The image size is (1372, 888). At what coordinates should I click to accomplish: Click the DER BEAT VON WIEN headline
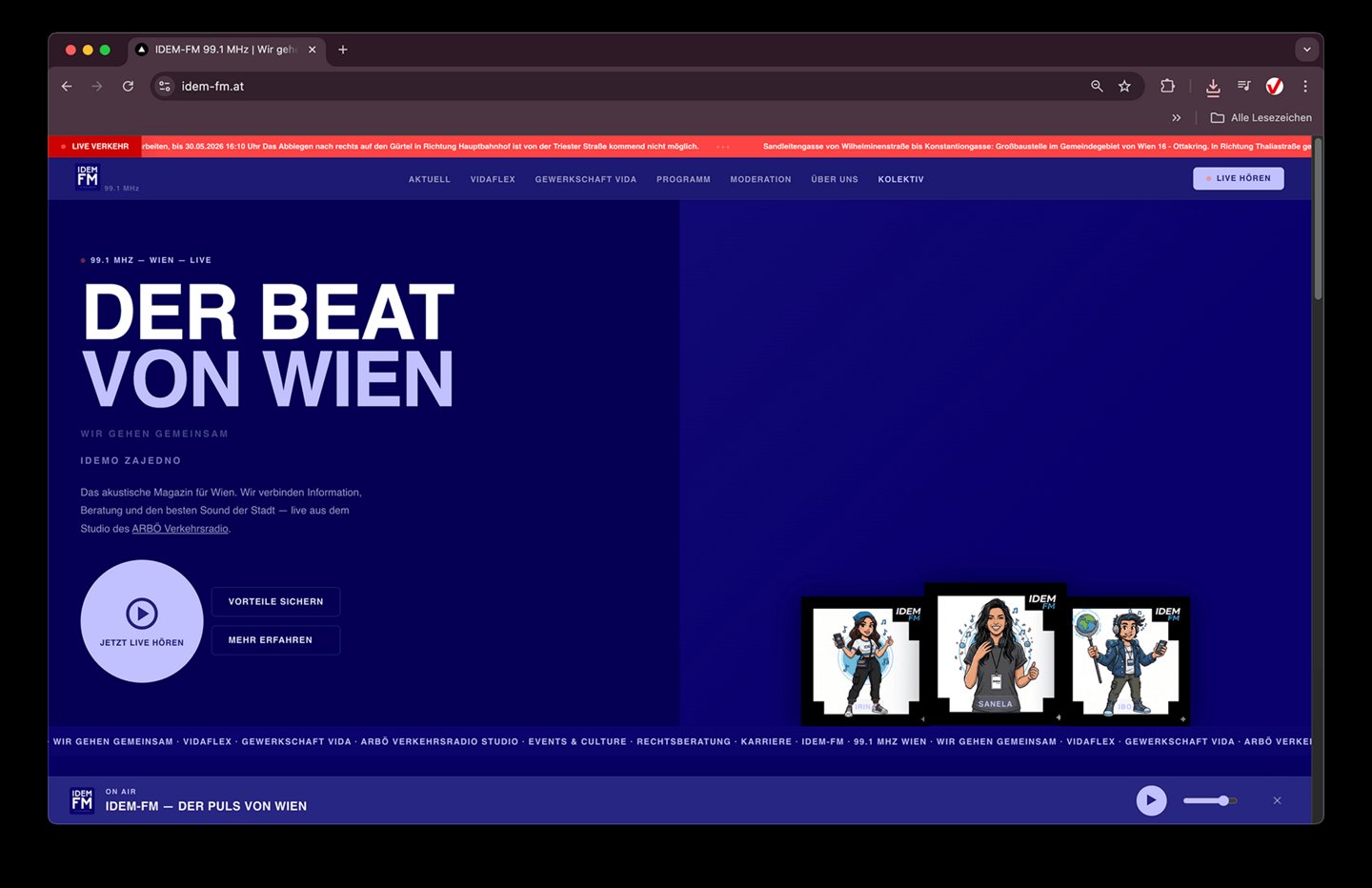[x=268, y=345]
